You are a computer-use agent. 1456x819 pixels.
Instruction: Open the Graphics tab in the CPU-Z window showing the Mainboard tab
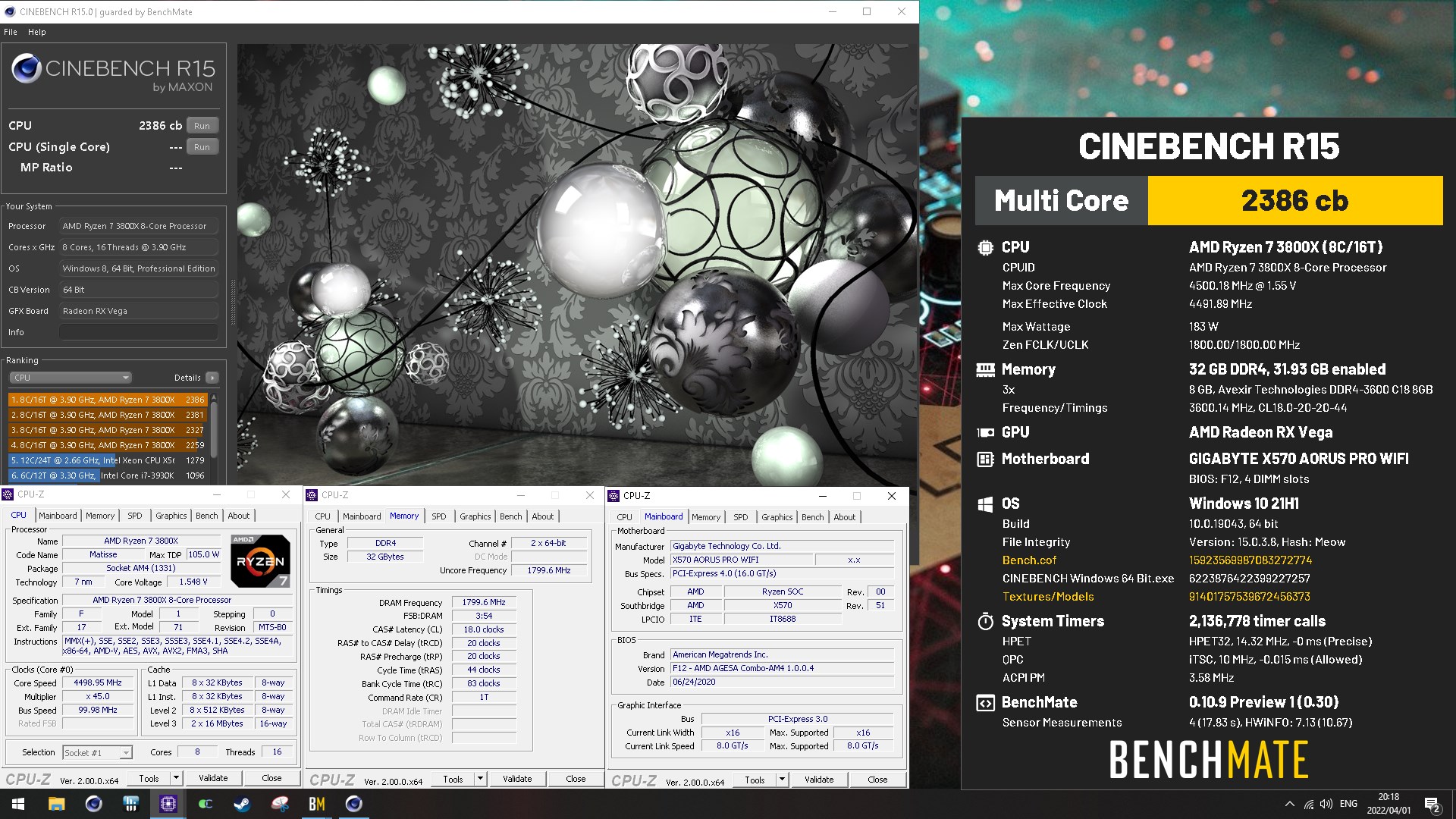[777, 517]
